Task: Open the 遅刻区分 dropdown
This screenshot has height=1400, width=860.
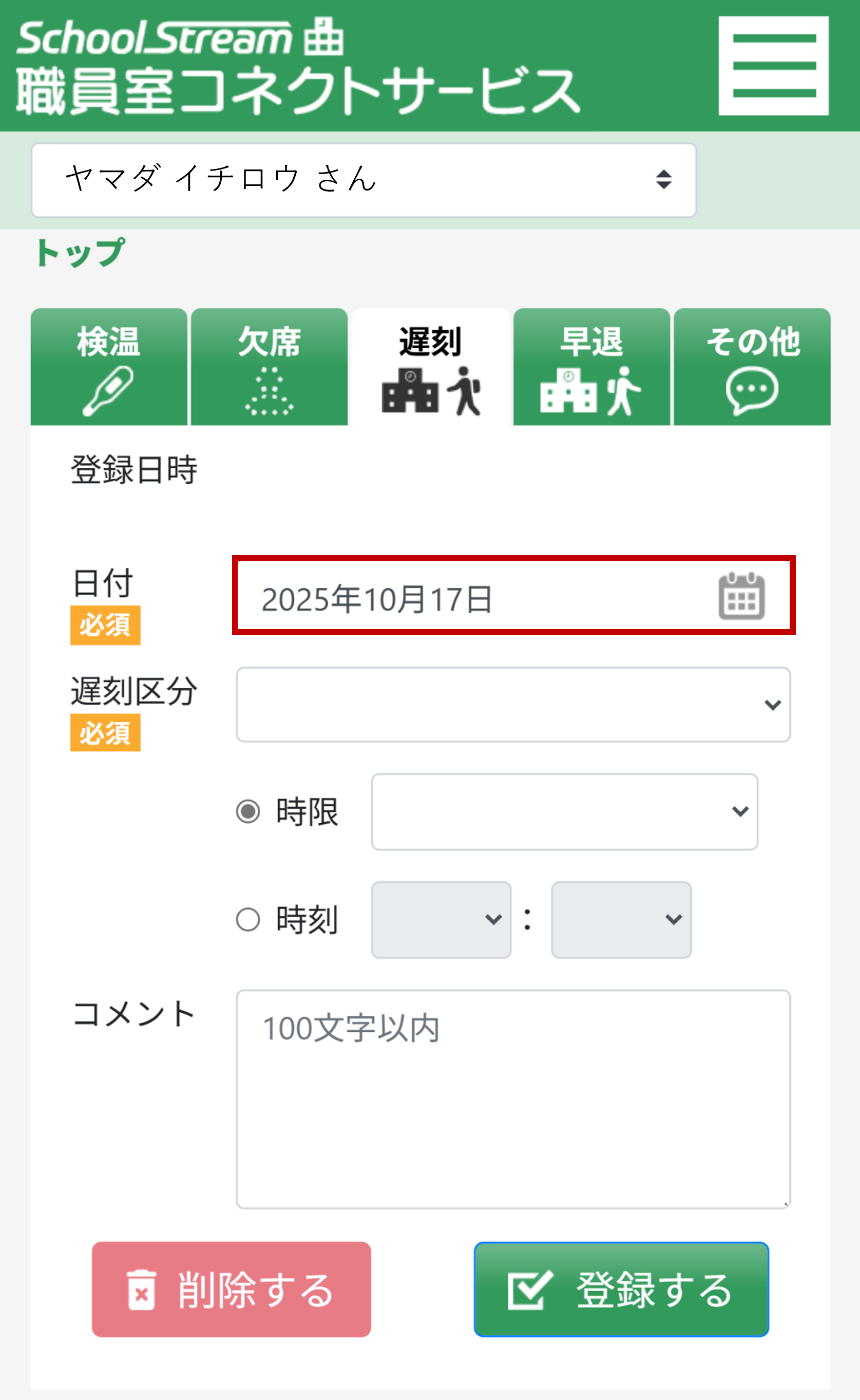Action: (x=512, y=705)
